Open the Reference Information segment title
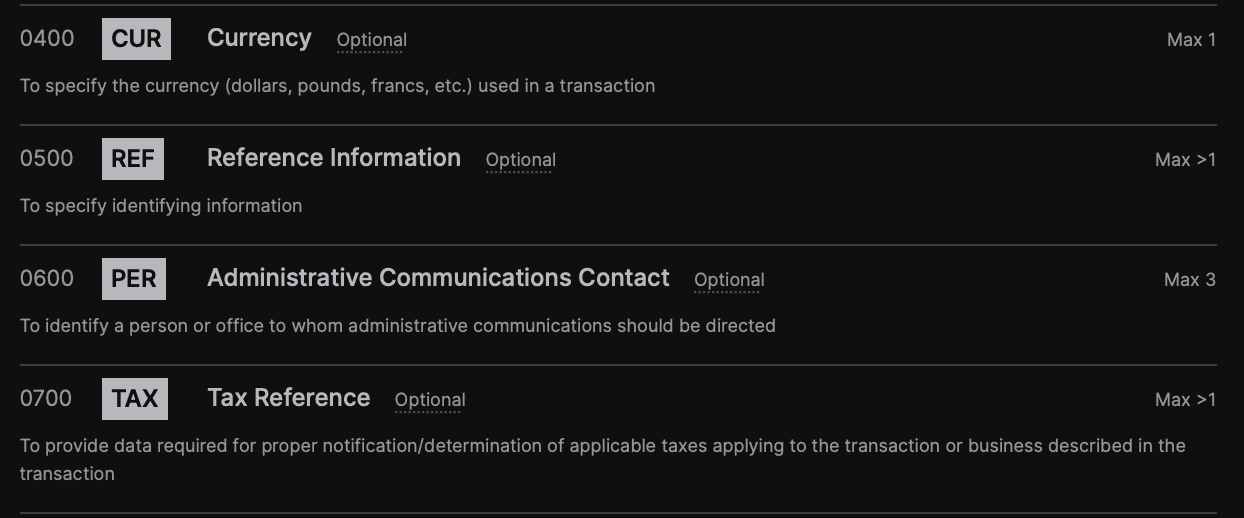 pos(334,158)
